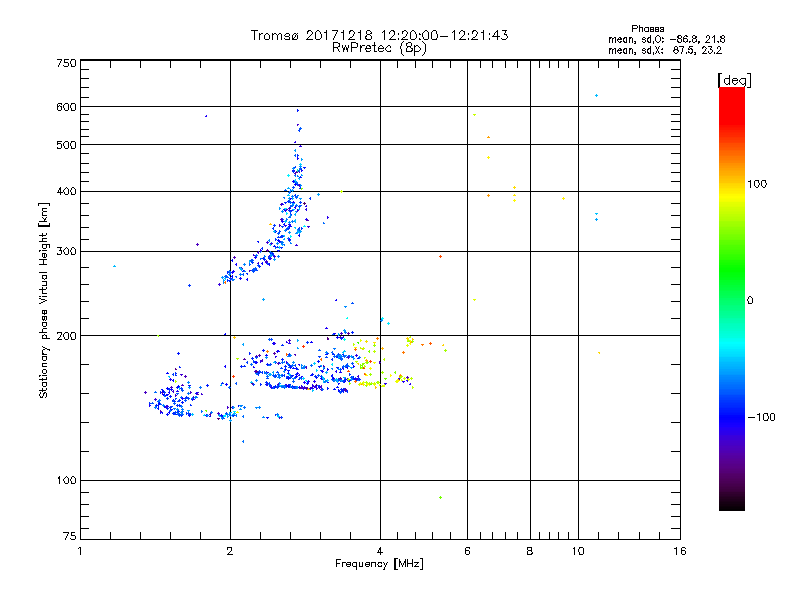This screenshot has width=800, height=600.
Task: Click the x-axis tick label '10'
Action: pos(578,551)
